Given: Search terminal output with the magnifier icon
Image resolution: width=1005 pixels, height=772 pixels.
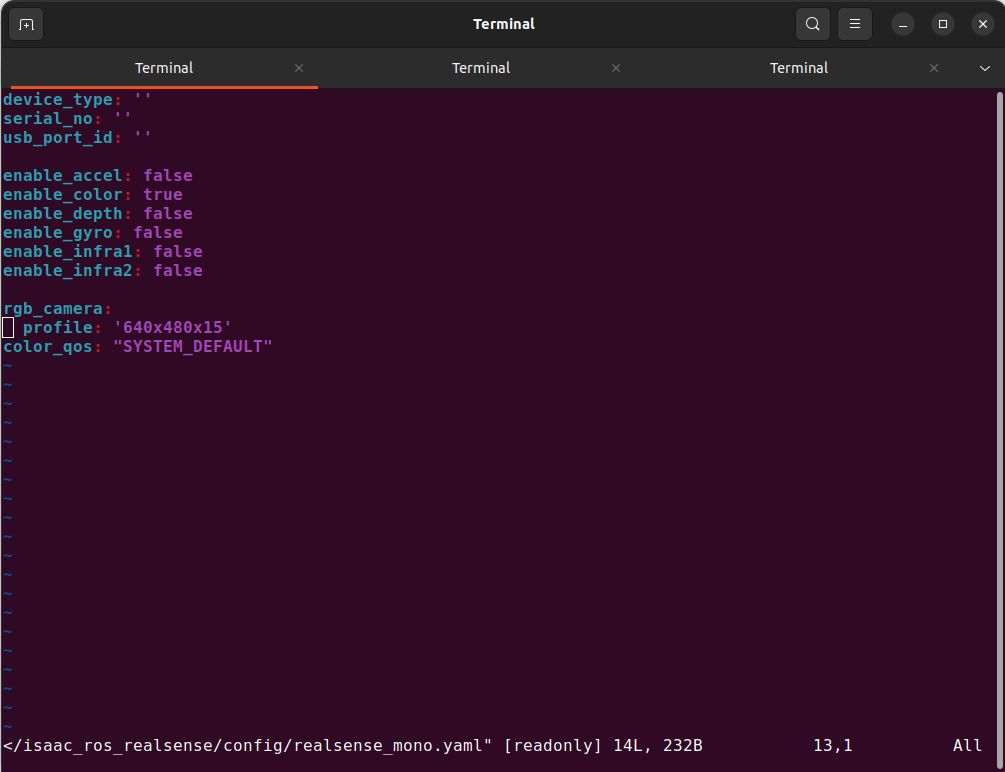Looking at the screenshot, I should click(813, 24).
